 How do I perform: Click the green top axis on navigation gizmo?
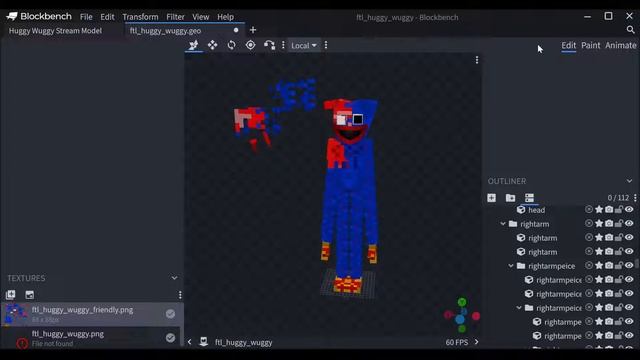pos(462,302)
